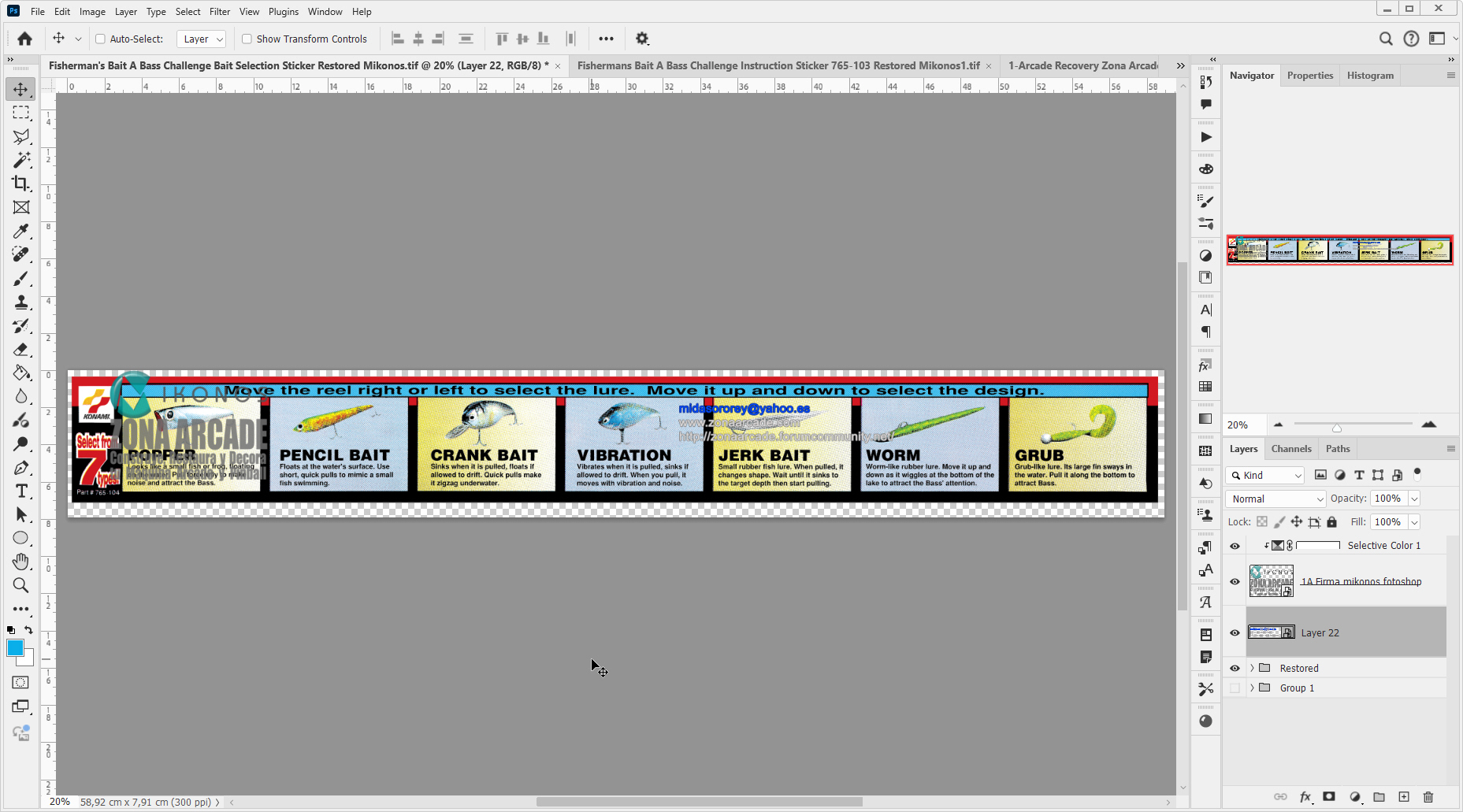Image resolution: width=1463 pixels, height=812 pixels.
Task: Open the Filter menu
Action: click(x=219, y=11)
